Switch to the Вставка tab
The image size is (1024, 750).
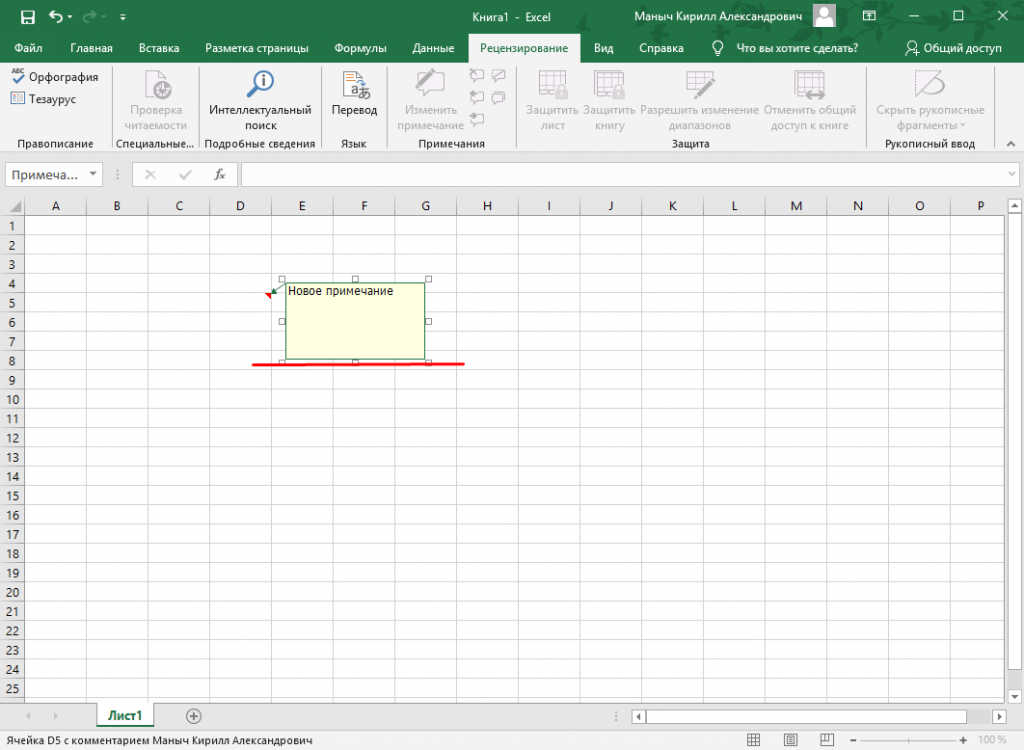159,48
